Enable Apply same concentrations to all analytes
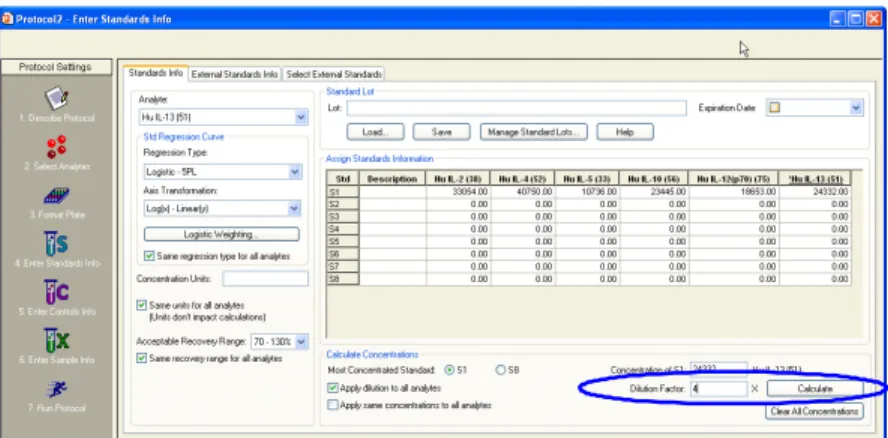 [333, 405]
